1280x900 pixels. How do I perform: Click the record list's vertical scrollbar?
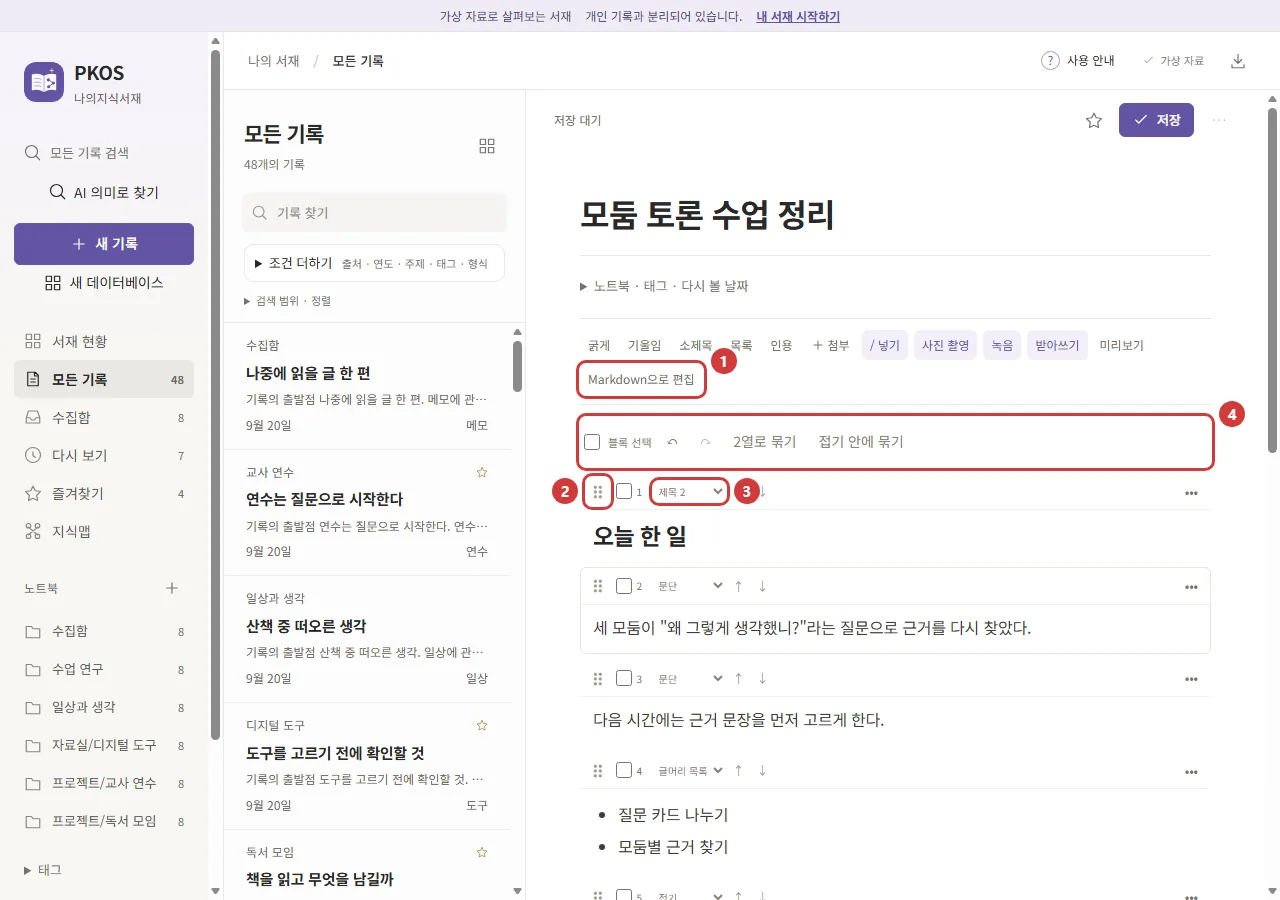tap(517, 366)
